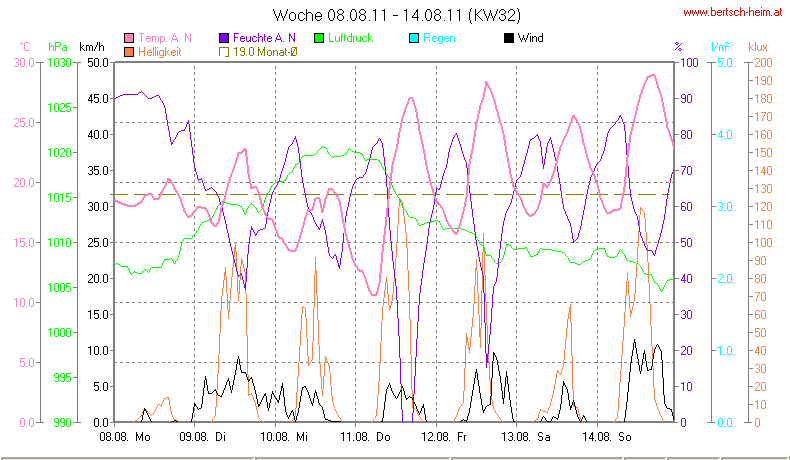Screen dimensions: 790x460
Task: Click the chart title Woche 08.08.11 - 14.08.11 (KW32)
Action: click(397, 15)
